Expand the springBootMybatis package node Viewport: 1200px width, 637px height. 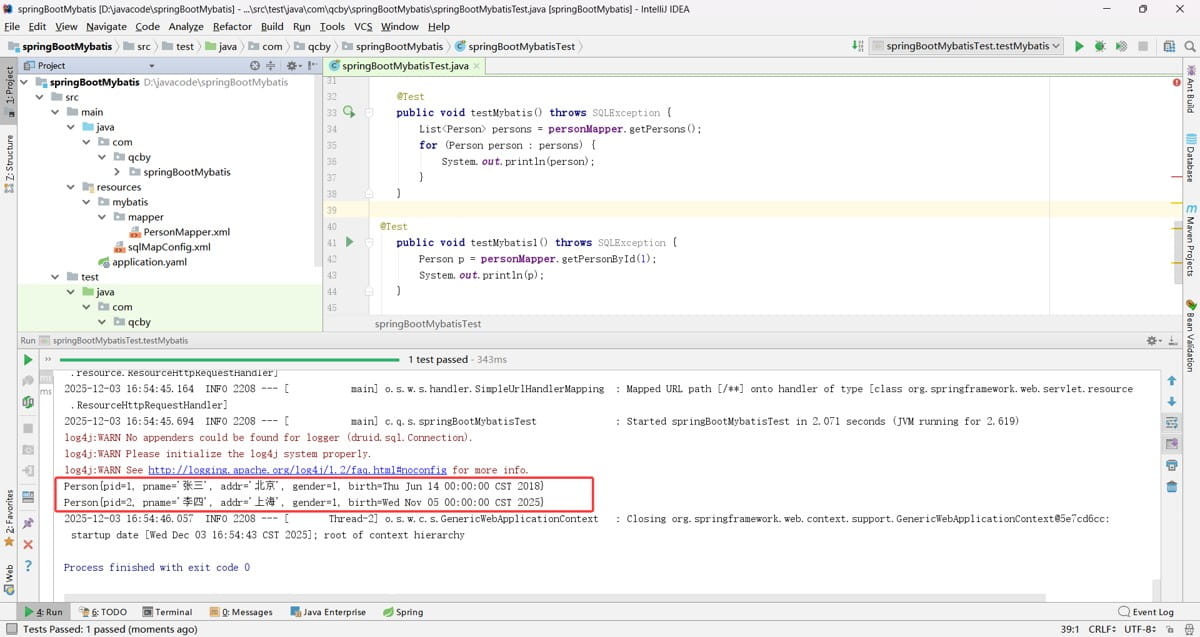click(x=118, y=172)
